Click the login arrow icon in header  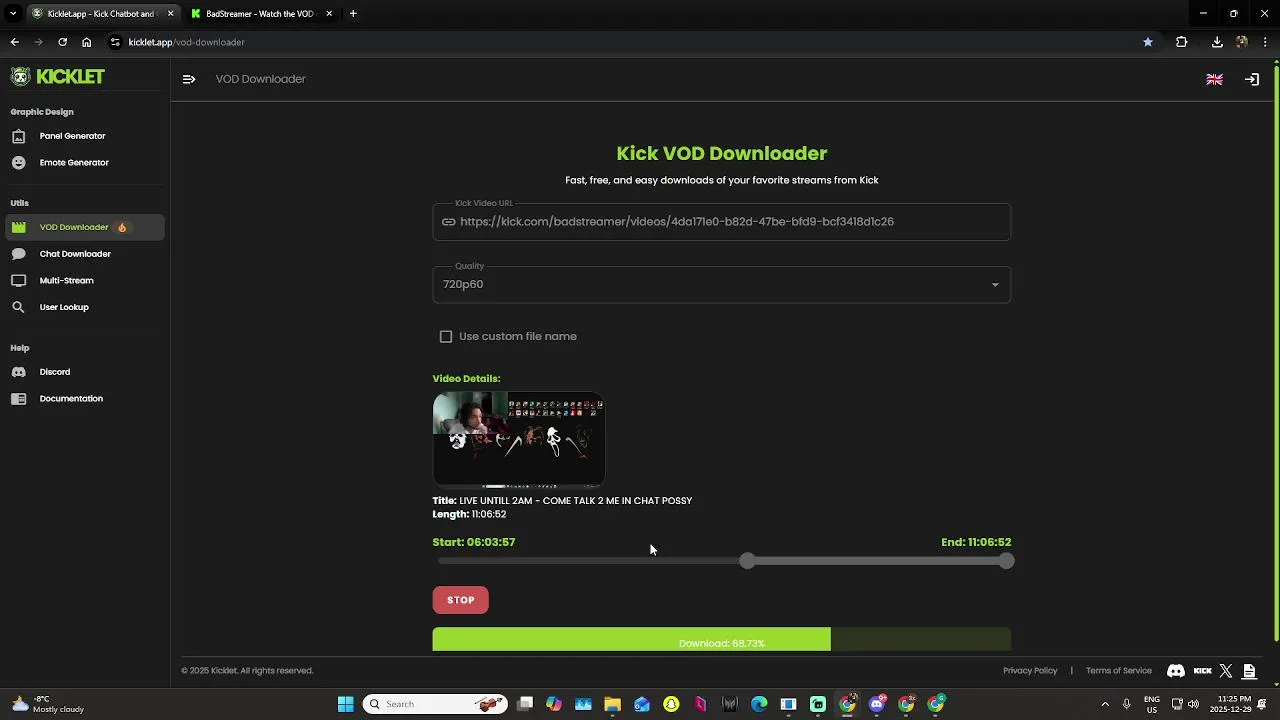(1252, 79)
